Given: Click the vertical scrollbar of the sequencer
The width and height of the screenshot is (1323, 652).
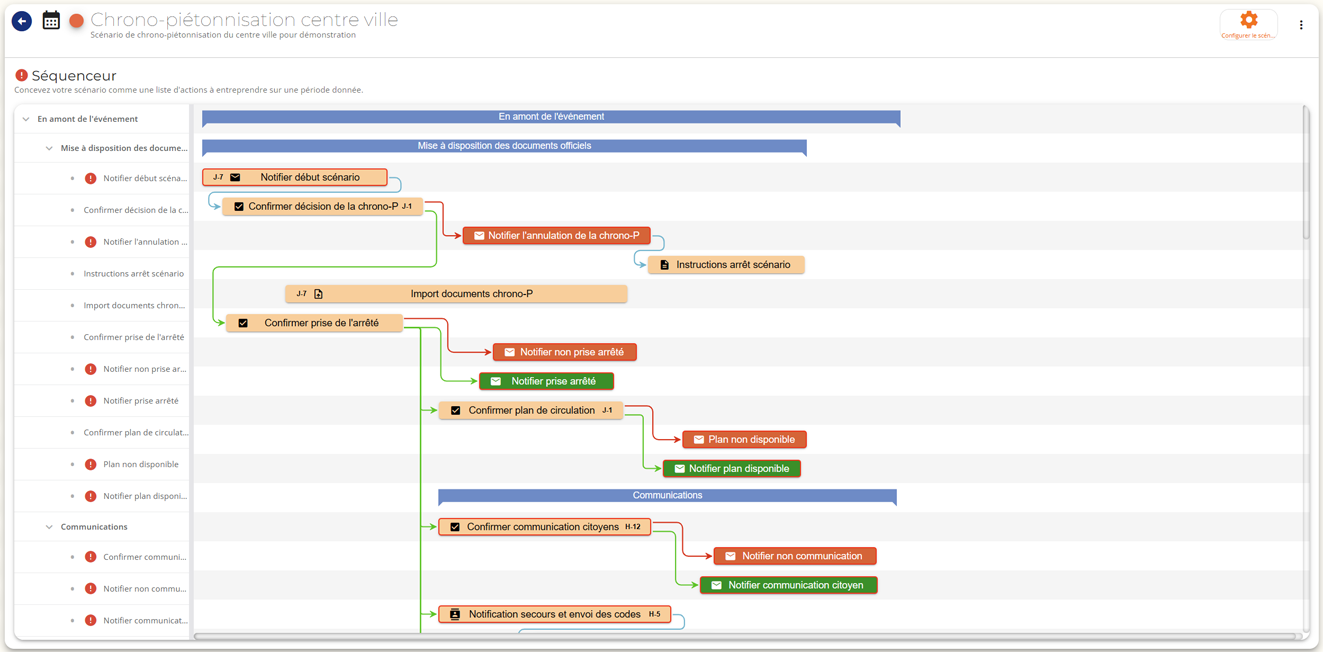Looking at the screenshot, I should pyautogui.click(x=1306, y=175).
